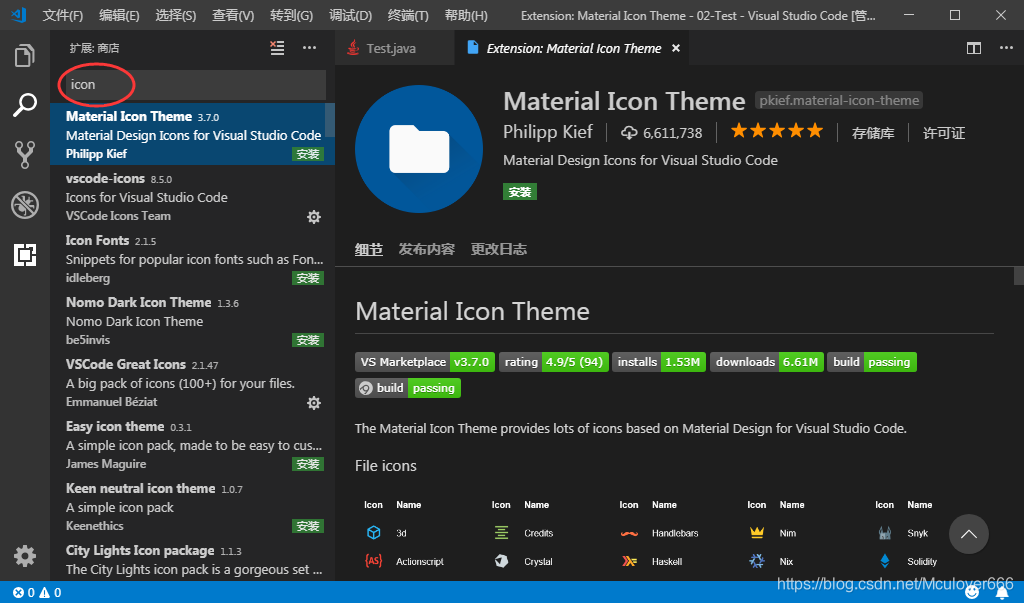Click 安装 button under Material Icon Theme header
The image size is (1024, 603).
pyautogui.click(x=520, y=192)
